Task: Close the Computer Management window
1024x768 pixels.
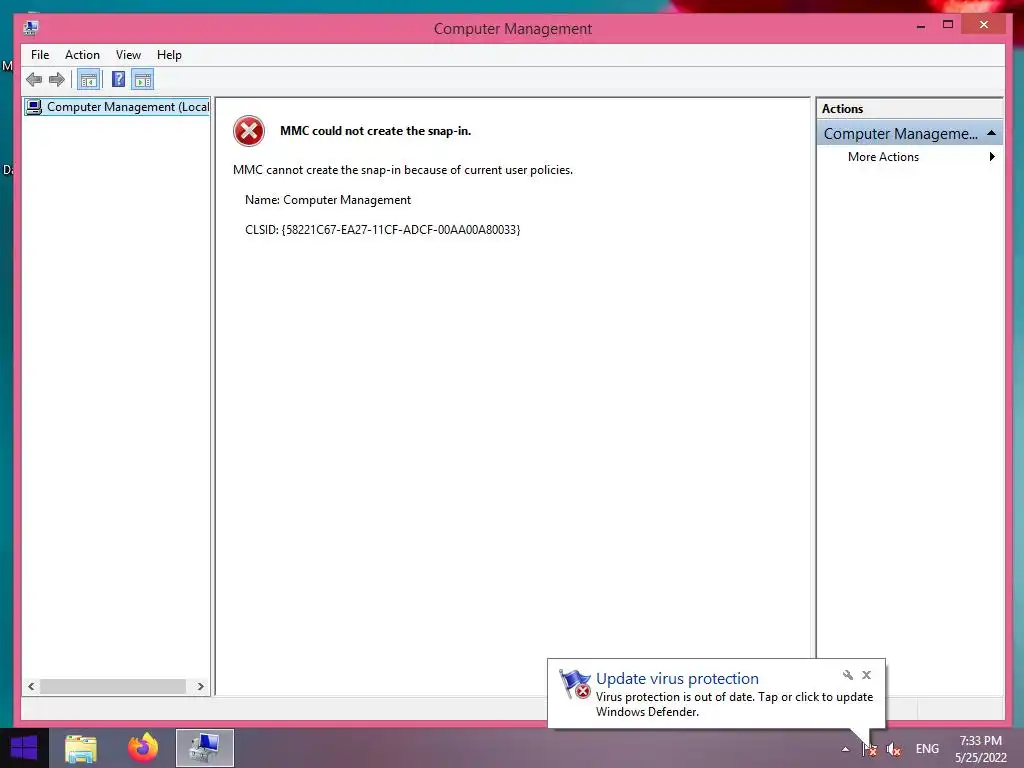Action: click(984, 25)
